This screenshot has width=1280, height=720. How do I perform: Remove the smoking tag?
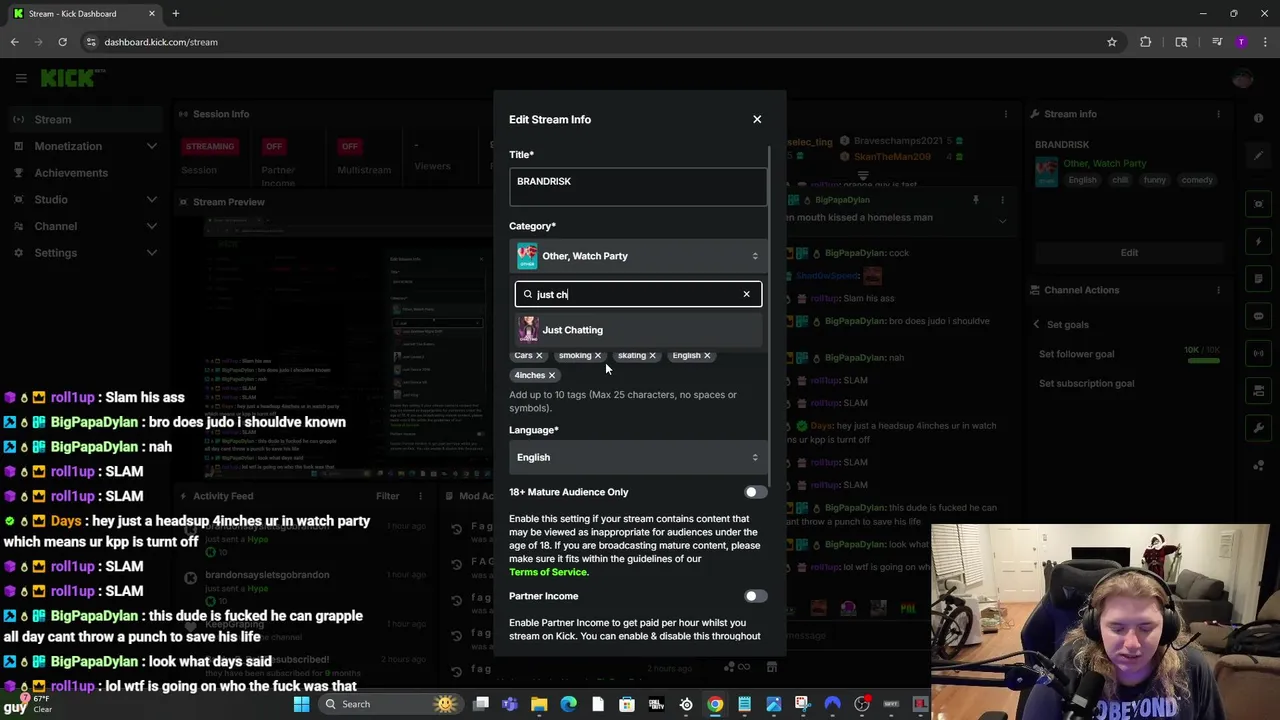point(598,355)
